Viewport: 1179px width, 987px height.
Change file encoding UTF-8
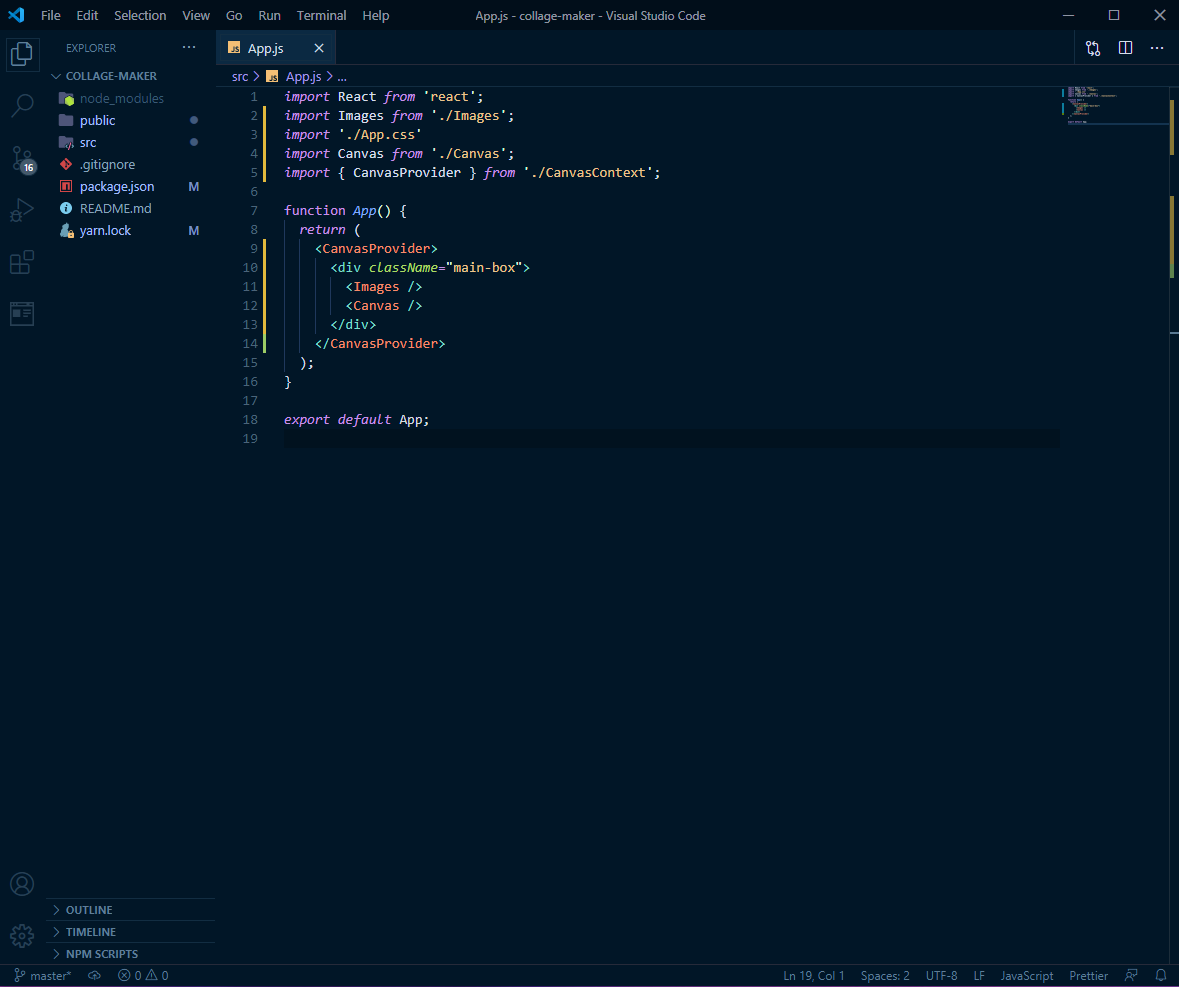(941, 976)
